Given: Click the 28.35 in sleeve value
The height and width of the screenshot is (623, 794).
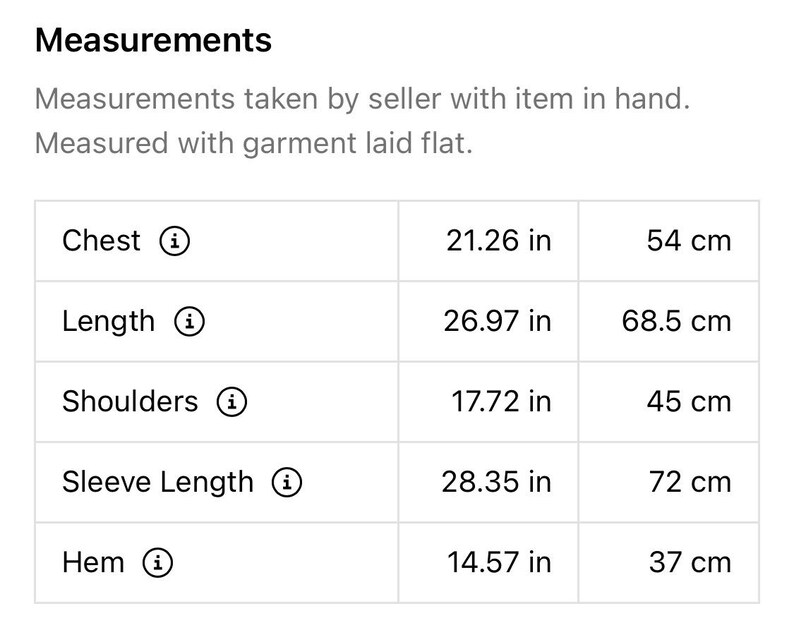Looking at the screenshot, I should [x=496, y=482].
